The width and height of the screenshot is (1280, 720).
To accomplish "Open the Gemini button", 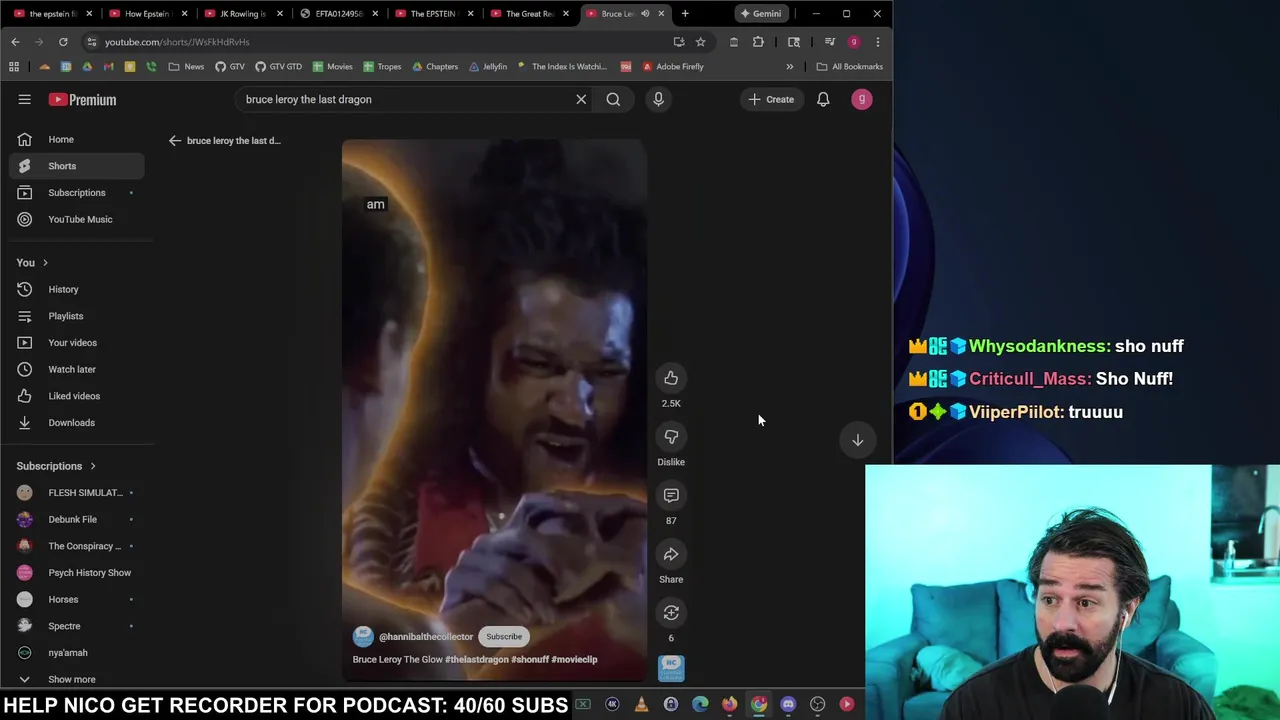I will [761, 13].
